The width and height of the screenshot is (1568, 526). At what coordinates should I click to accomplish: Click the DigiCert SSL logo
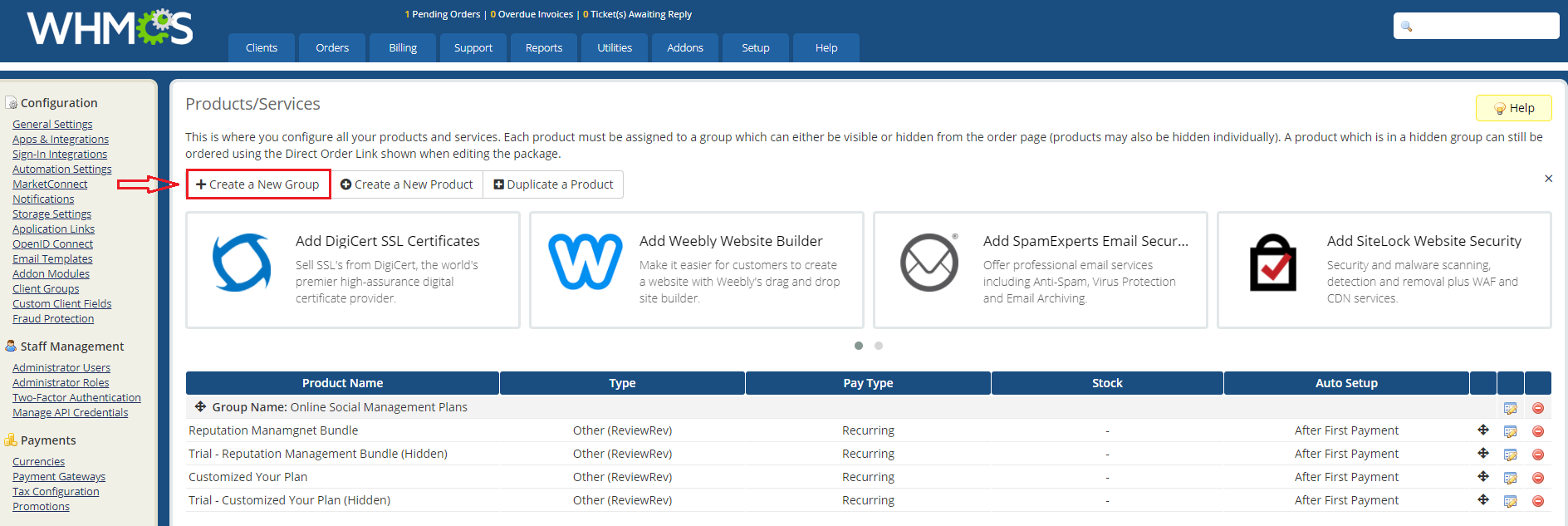242,263
